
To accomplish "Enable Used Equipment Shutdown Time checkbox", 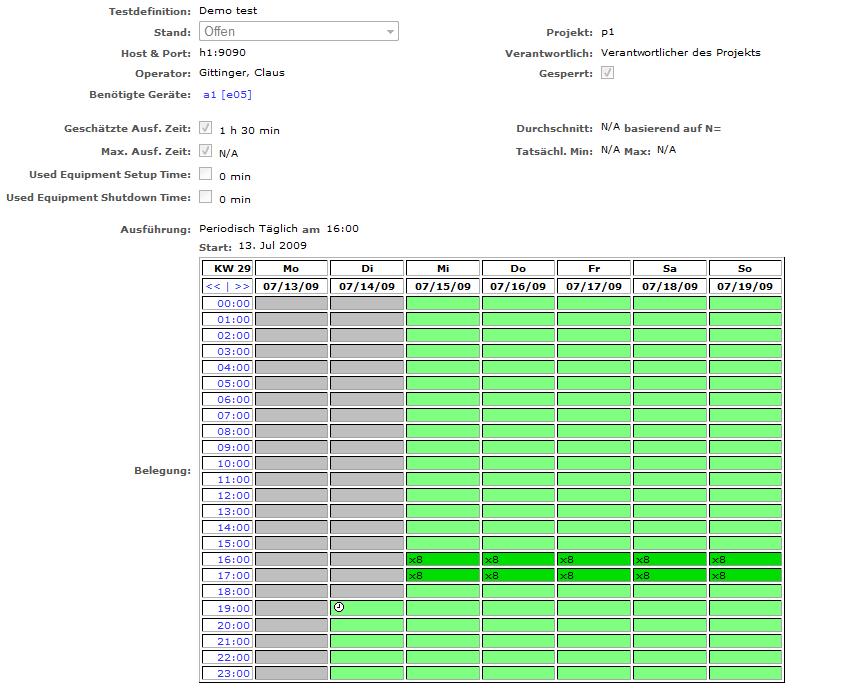I will coord(206,198).
